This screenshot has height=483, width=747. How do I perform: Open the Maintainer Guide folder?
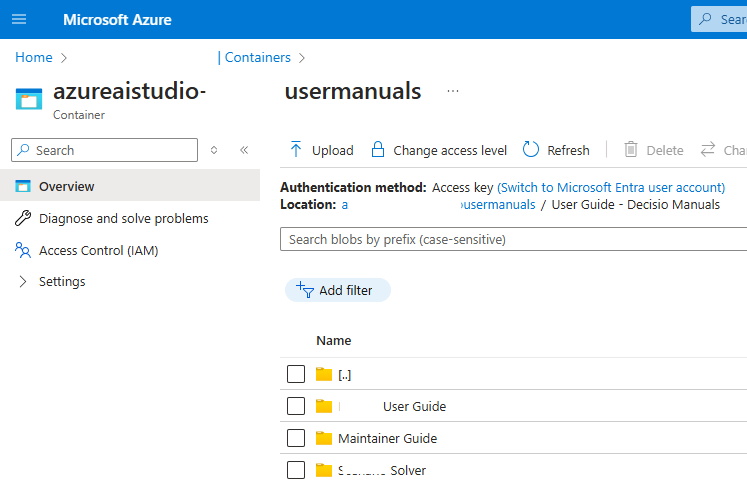(387, 438)
